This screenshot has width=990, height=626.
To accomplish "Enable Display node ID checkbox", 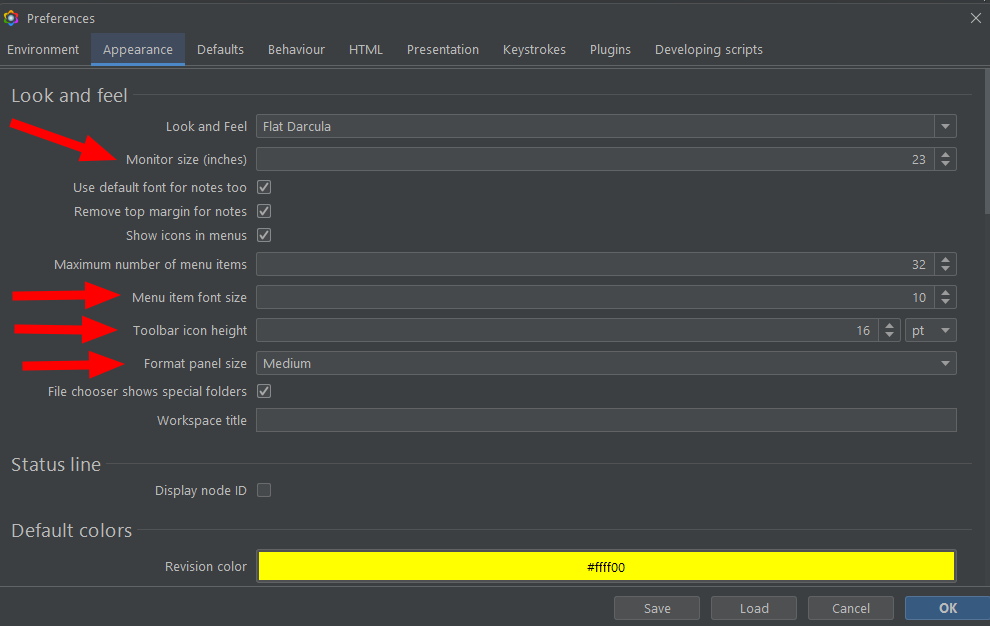I will point(264,490).
